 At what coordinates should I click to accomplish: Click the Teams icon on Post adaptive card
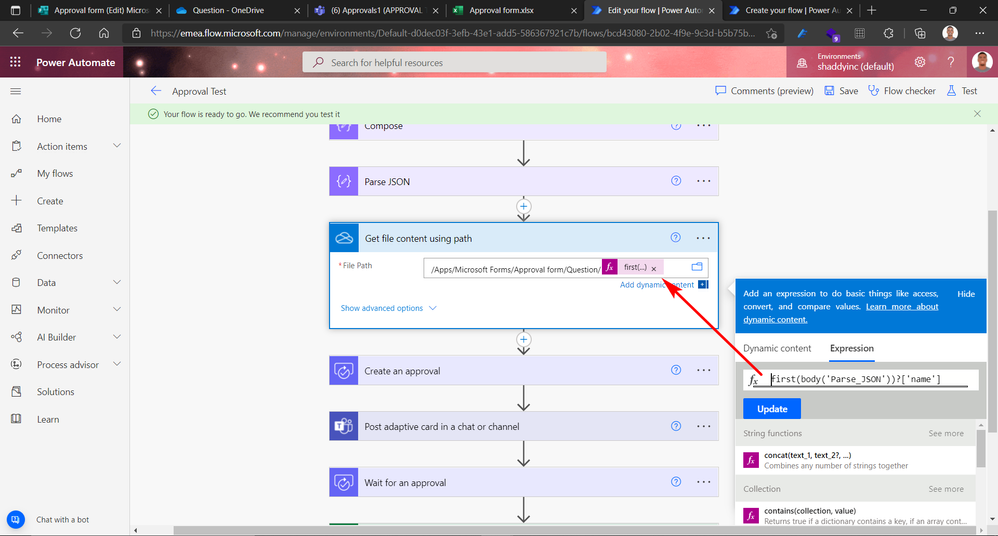pyautogui.click(x=344, y=427)
